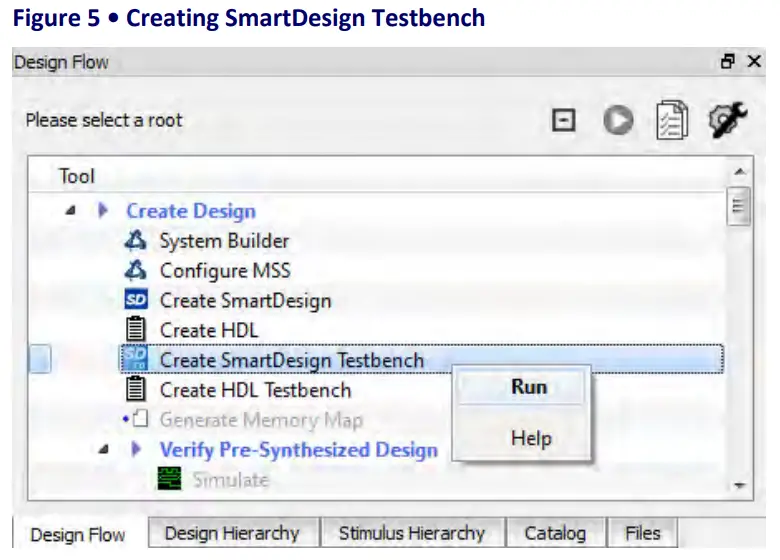Click the vertical scrollbar thumb

click(739, 206)
